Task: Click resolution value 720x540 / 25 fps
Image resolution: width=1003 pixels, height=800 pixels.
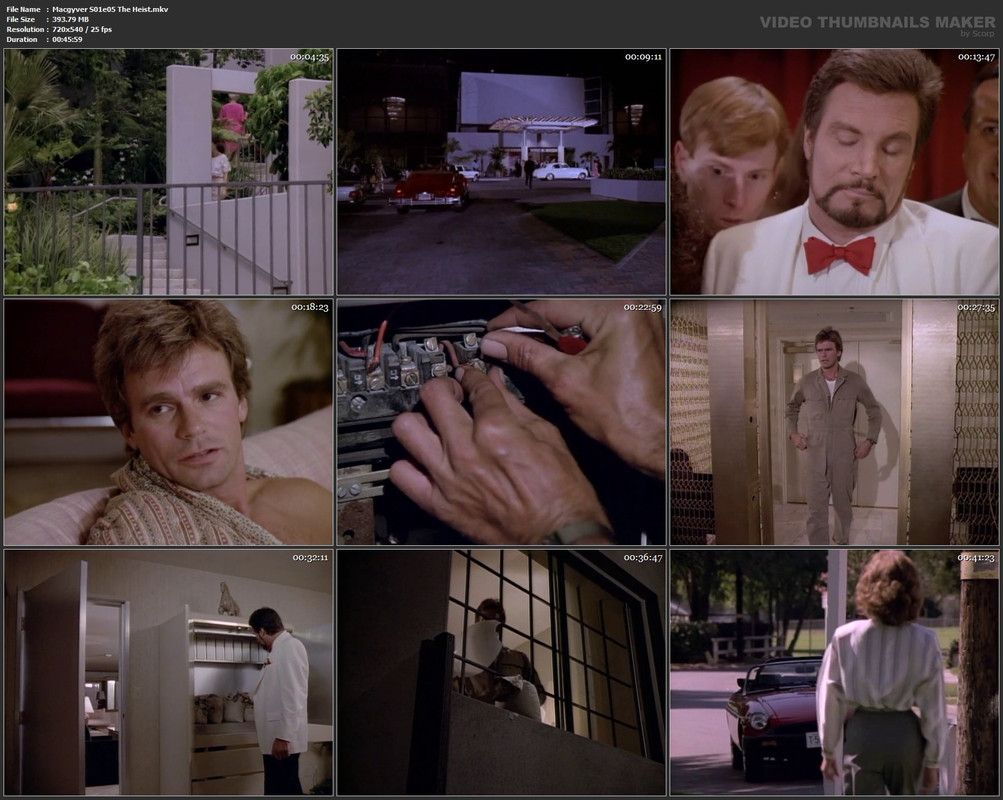Action: click(82, 29)
